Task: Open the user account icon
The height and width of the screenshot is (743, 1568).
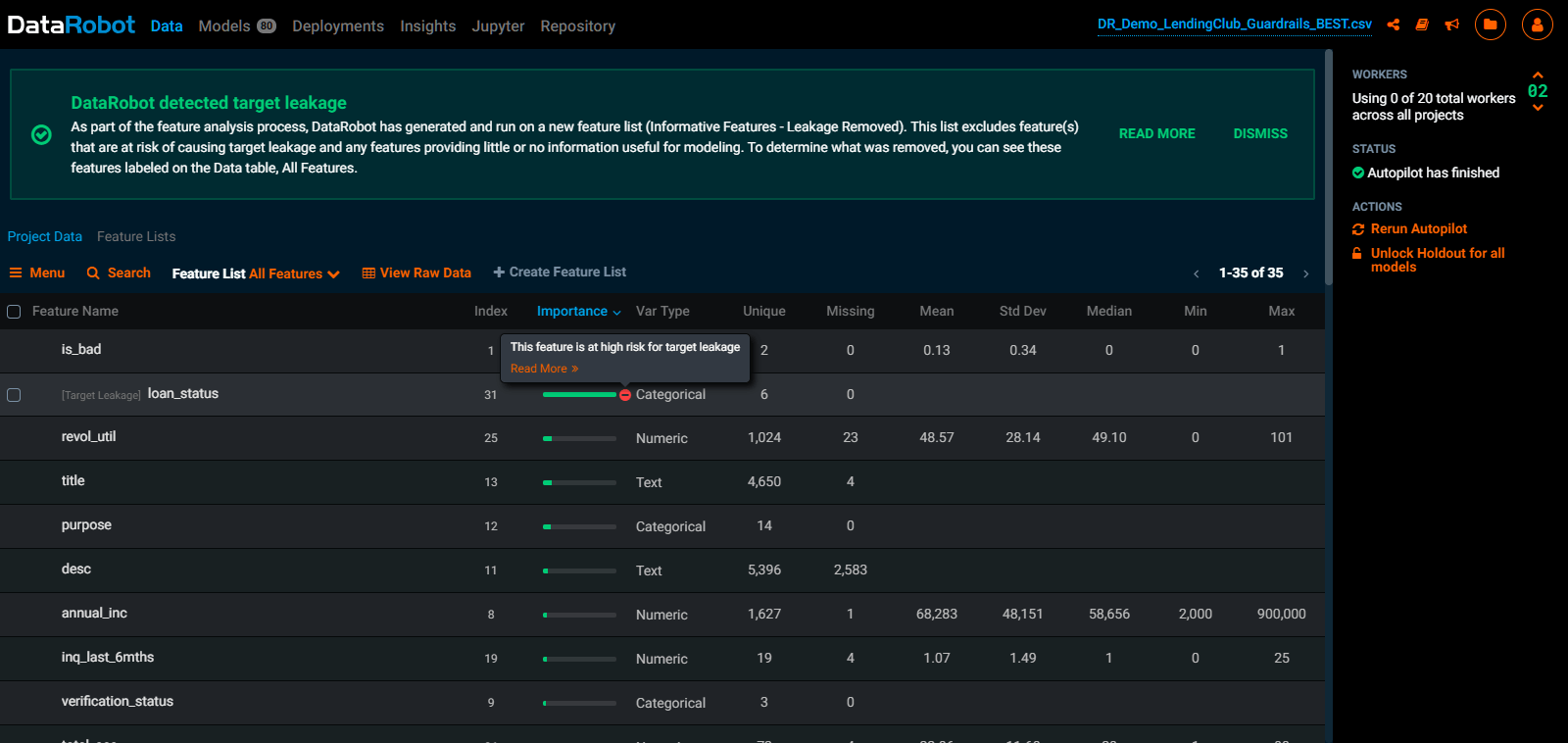Action: 1538,25
